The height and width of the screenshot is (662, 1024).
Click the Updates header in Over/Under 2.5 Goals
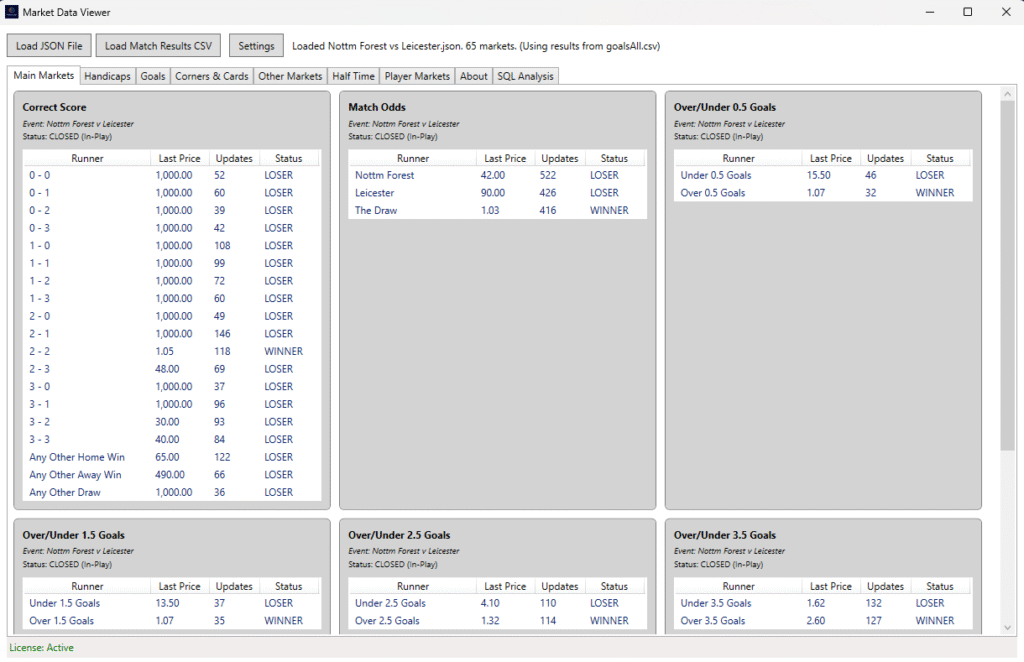559,586
